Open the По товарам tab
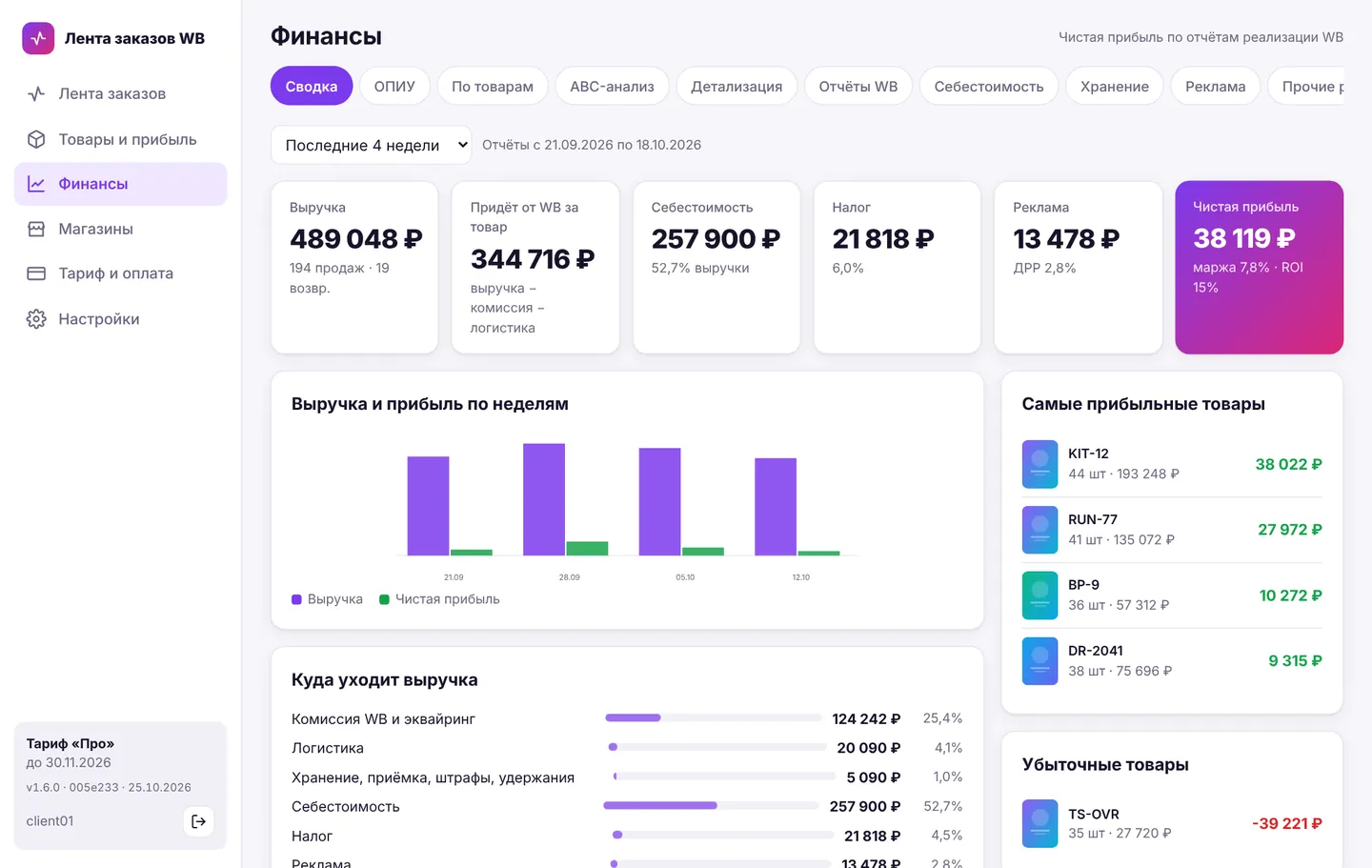1372x868 pixels. point(493,86)
